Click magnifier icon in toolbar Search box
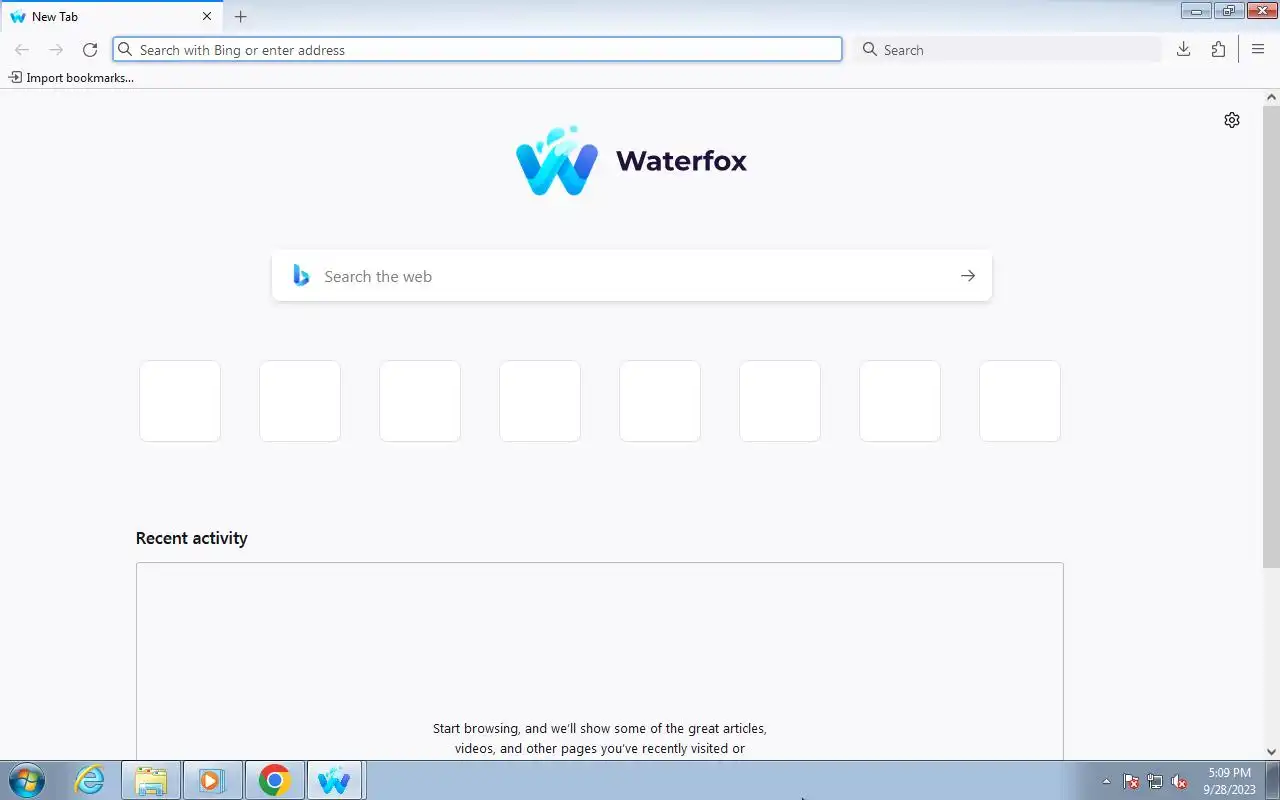1280x800 pixels. coord(870,50)
